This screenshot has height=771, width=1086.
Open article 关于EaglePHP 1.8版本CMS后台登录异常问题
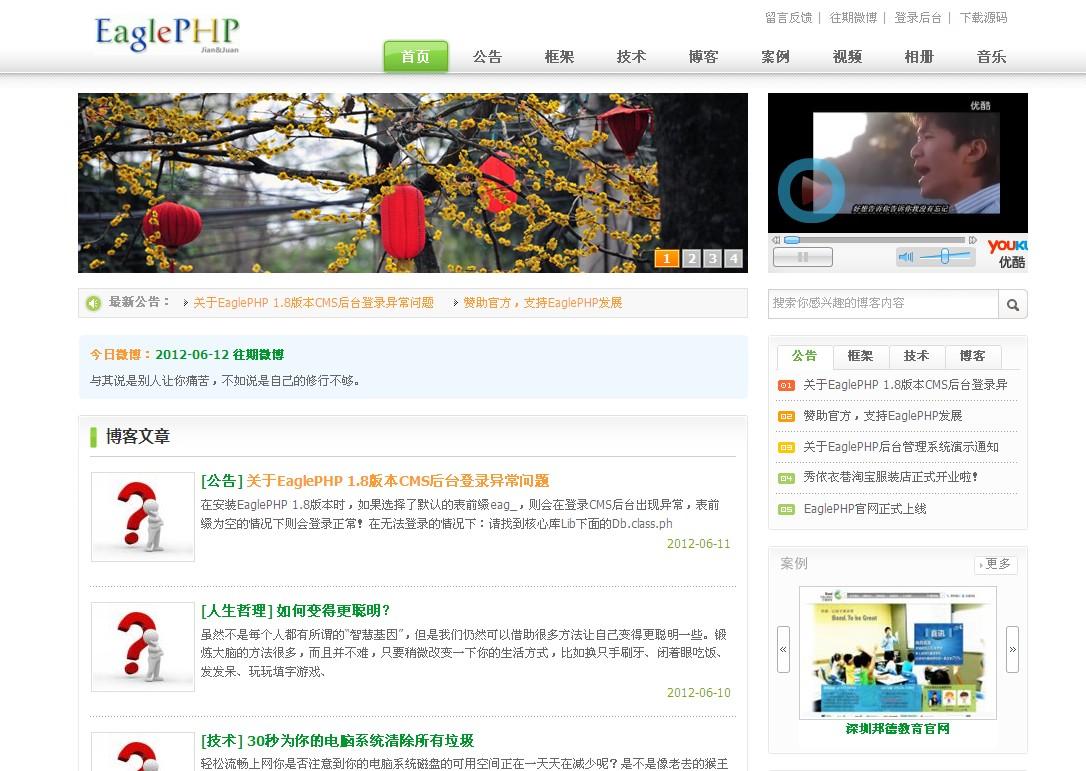(x=398, y=481)
